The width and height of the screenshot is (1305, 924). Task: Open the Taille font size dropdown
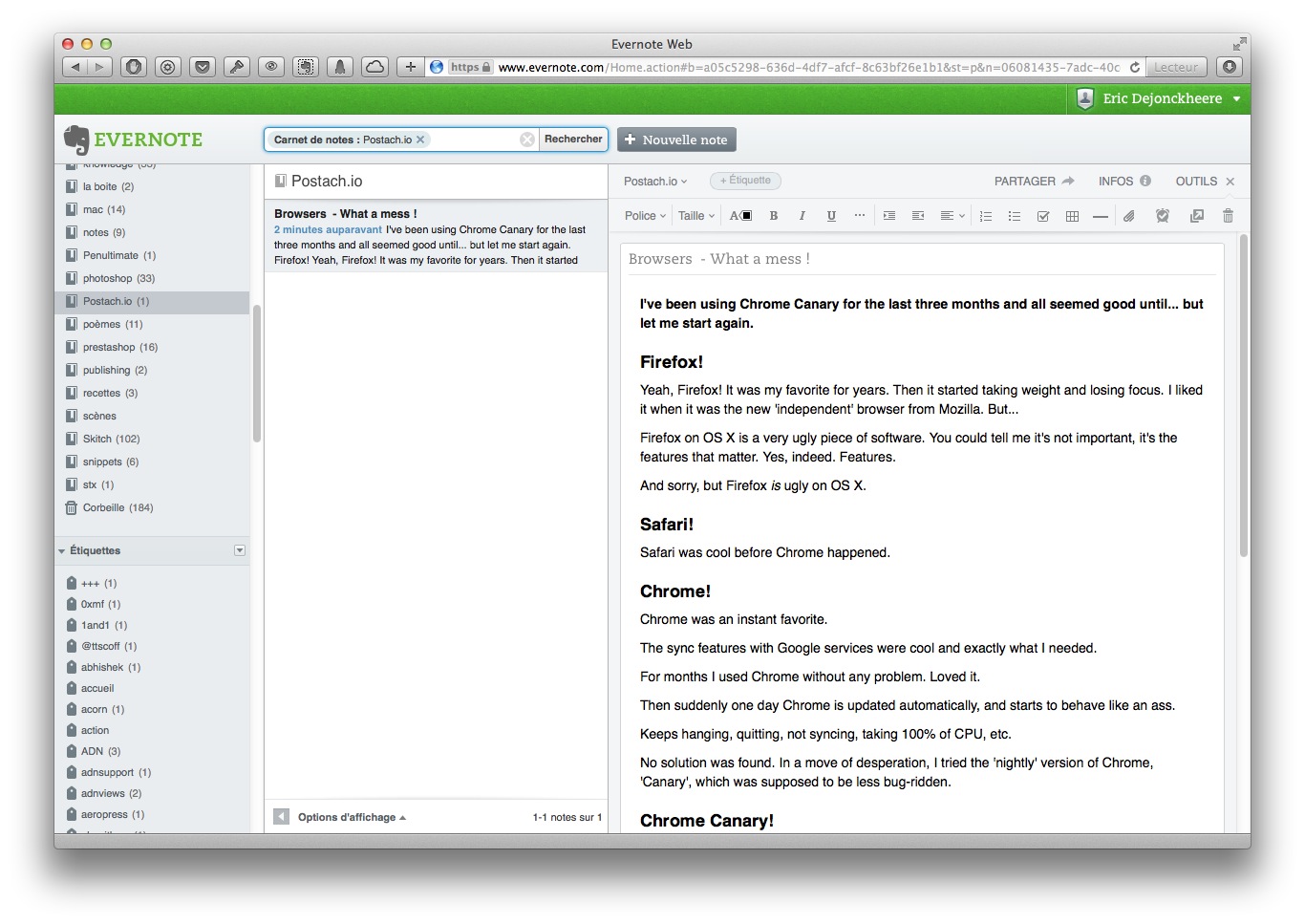coord(696,216)
